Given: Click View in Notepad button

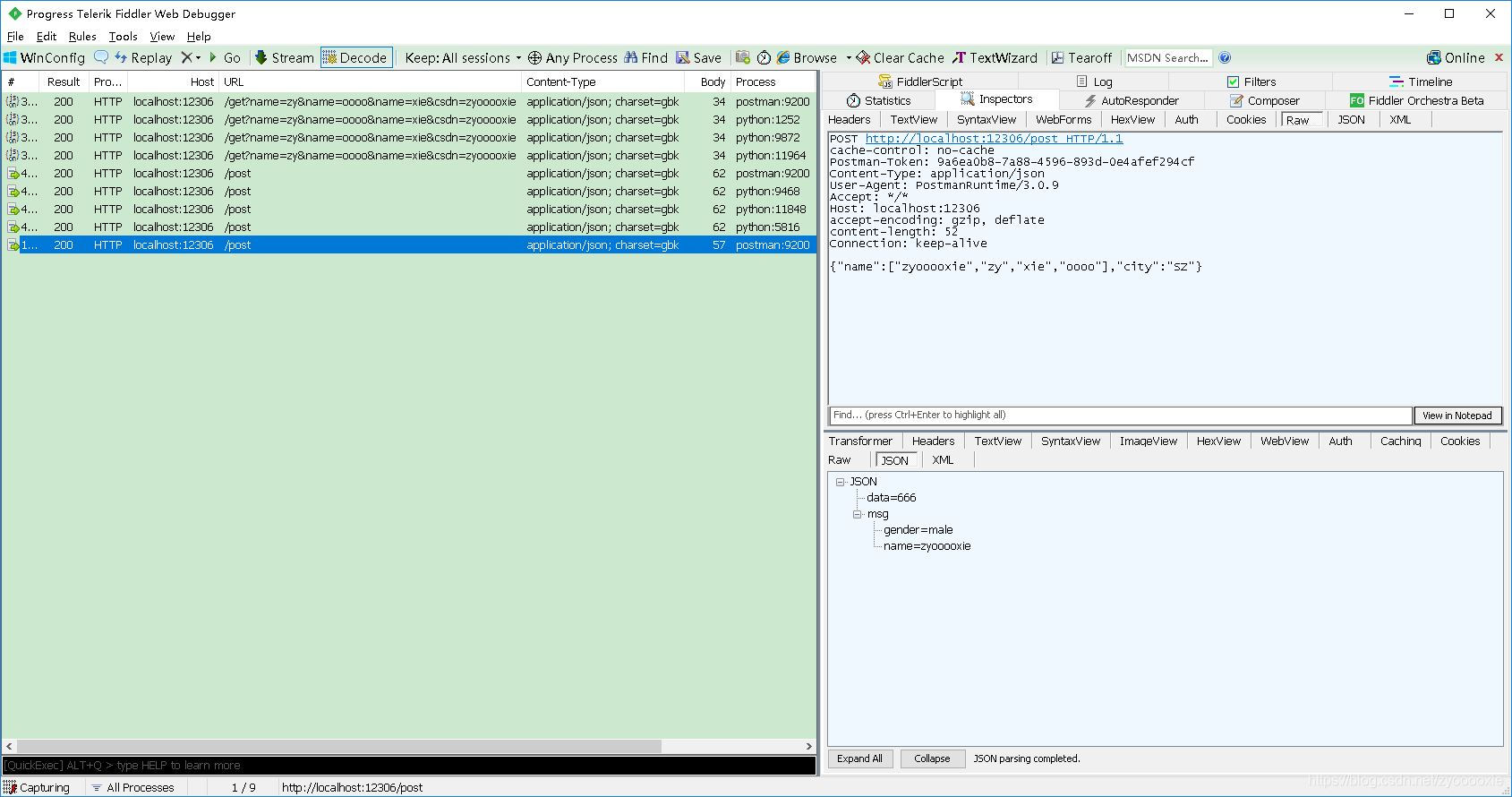Looking at the screenshot, I should click(x=1456, y=416).
